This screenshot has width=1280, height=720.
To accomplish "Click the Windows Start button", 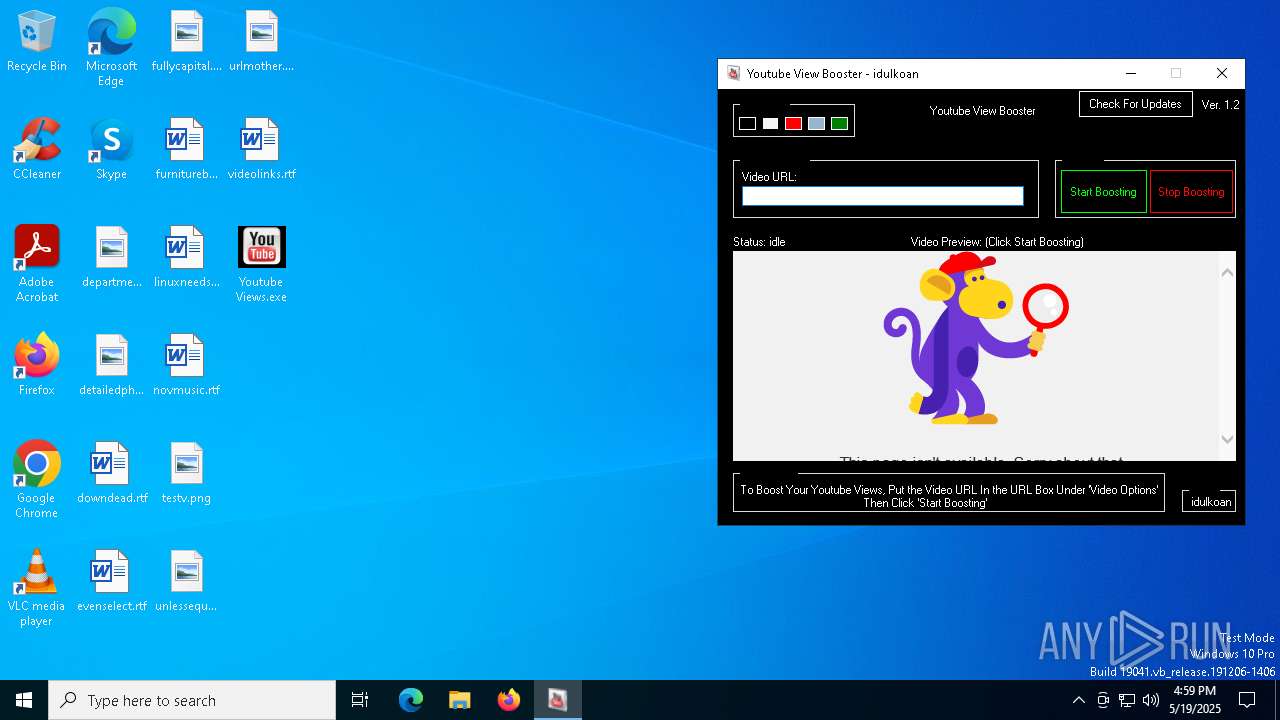I will point(24,700).
